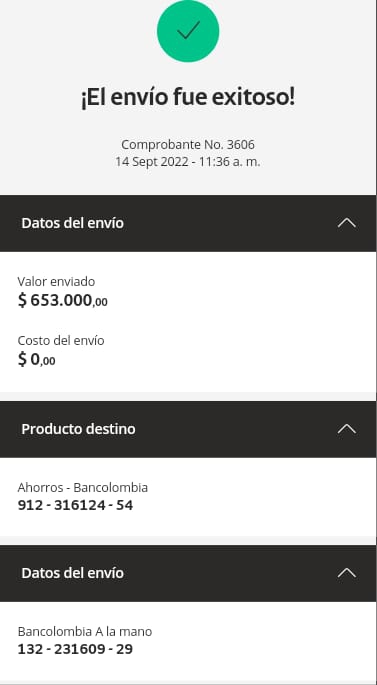Click the 14 Sept 2022 timestamp
The width and height of the screenshot is (377, 685).
188,162
